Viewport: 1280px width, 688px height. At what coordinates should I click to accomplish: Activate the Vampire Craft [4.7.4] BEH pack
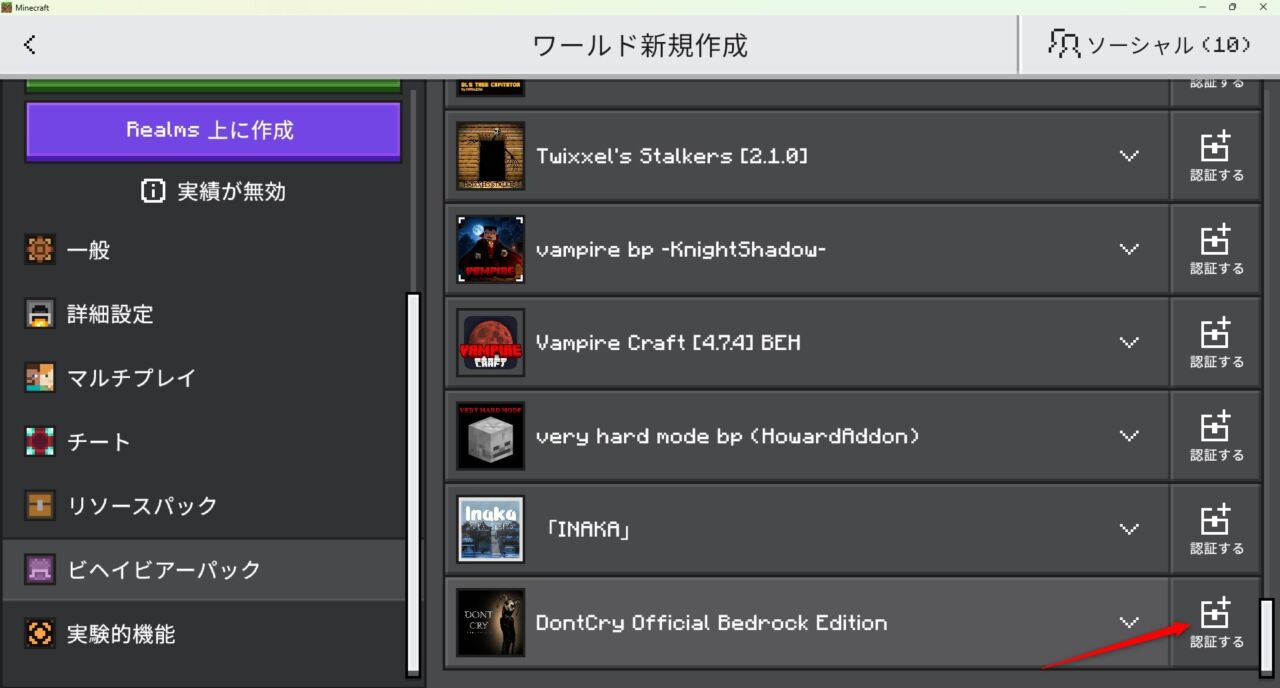(1216, 342)
